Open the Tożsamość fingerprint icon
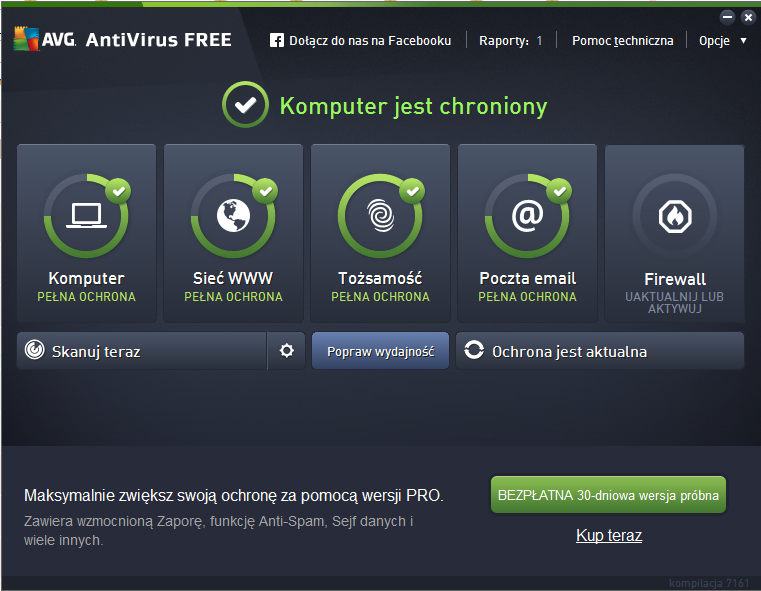The height and width of the screenshot is (591, 761). click(381, 215)
